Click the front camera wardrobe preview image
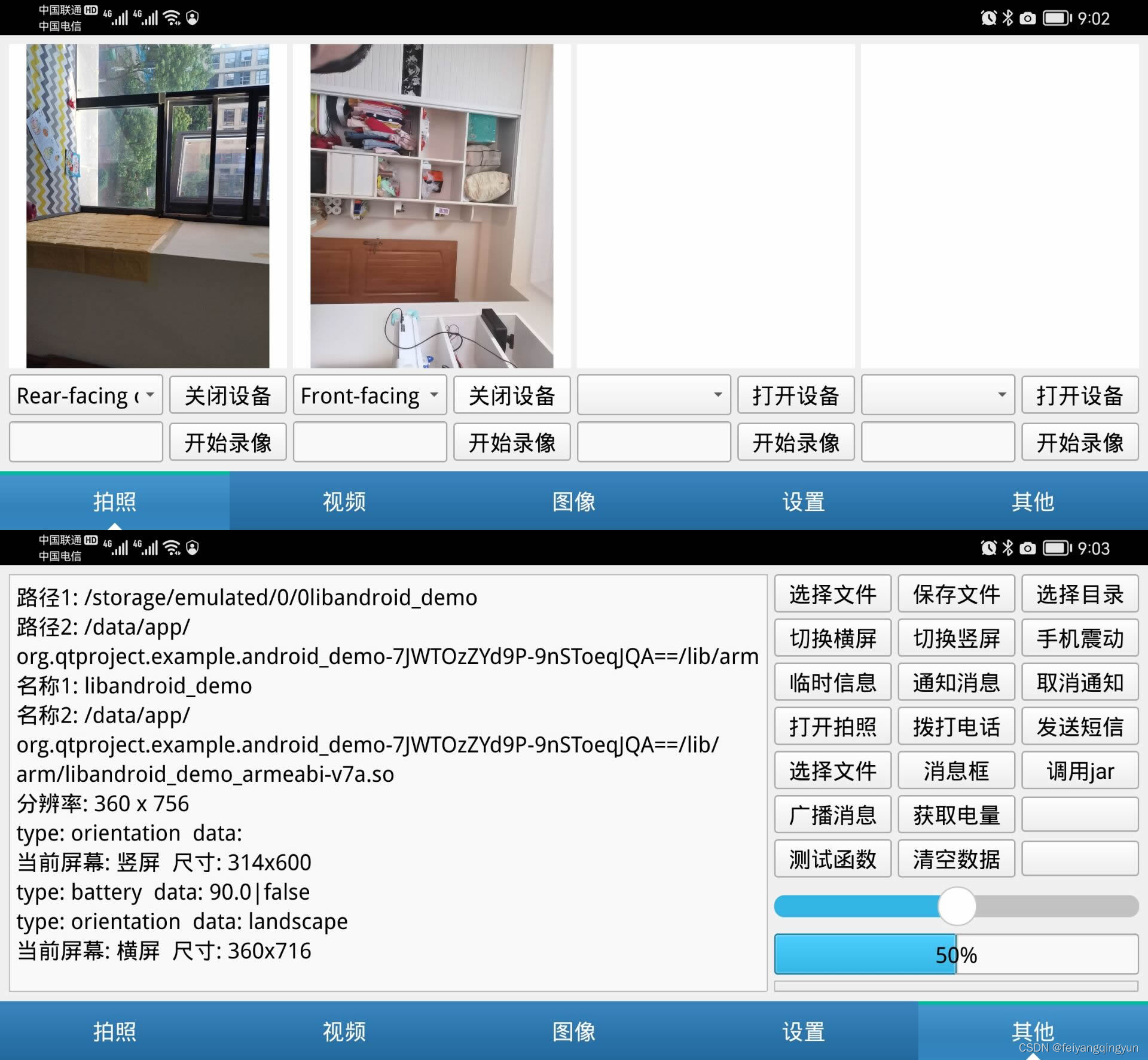This screenshot has width=1148, height=1060. pyautogui.click(x=432, y=206)
